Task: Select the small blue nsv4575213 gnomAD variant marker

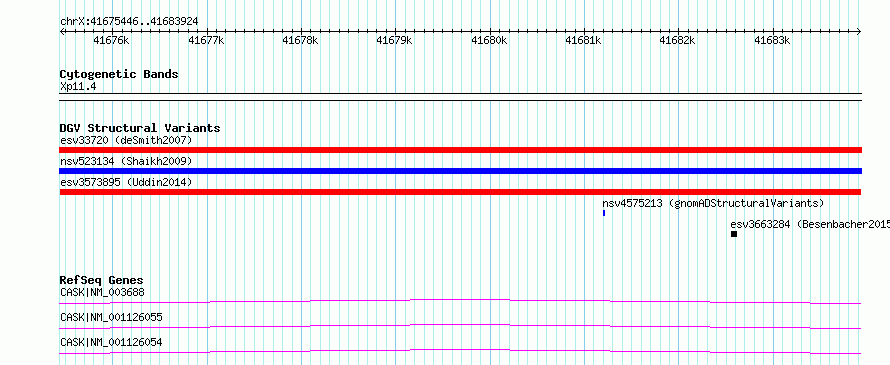Action: 604,213
